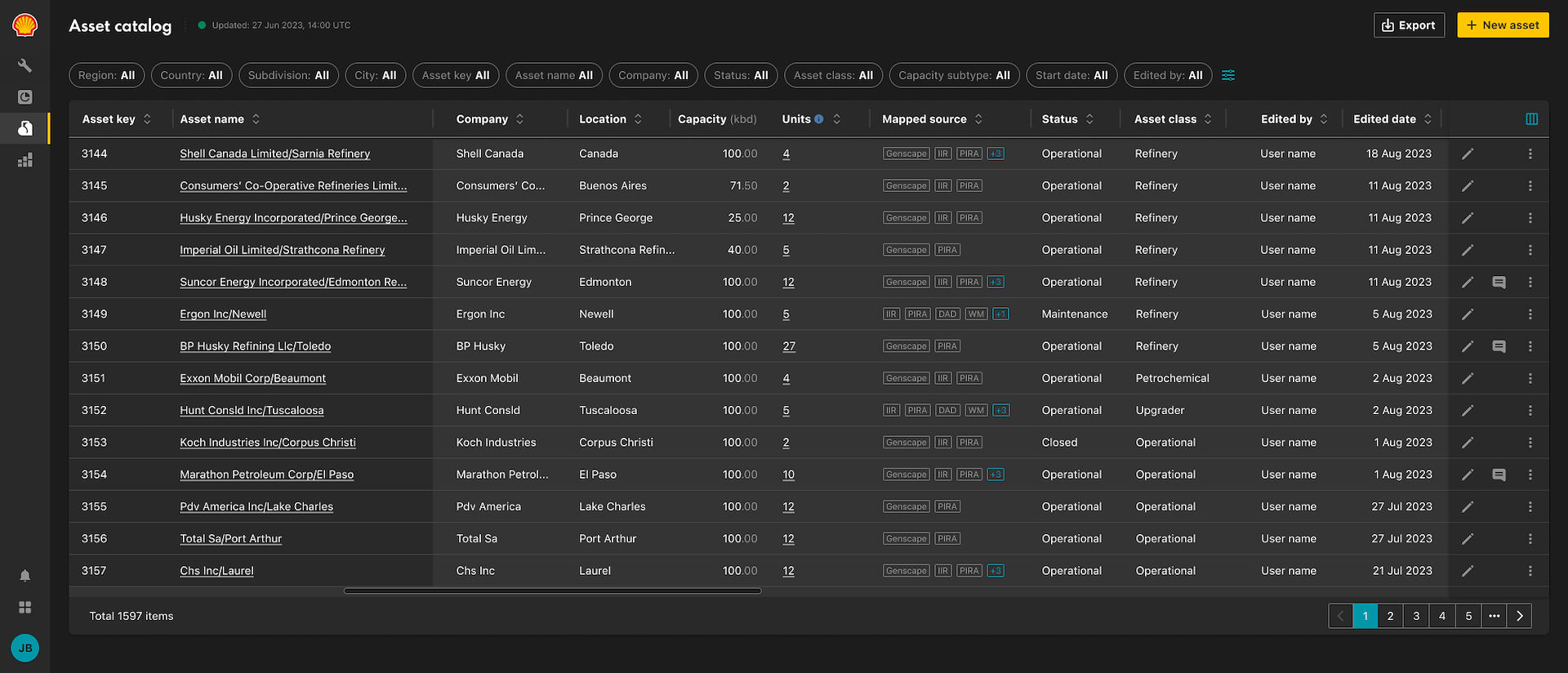Viewport: 1568px width, 673px height.
Task: Open the clock chart sidebar icon
Action: pyautogui.click(x=24, y=96)
